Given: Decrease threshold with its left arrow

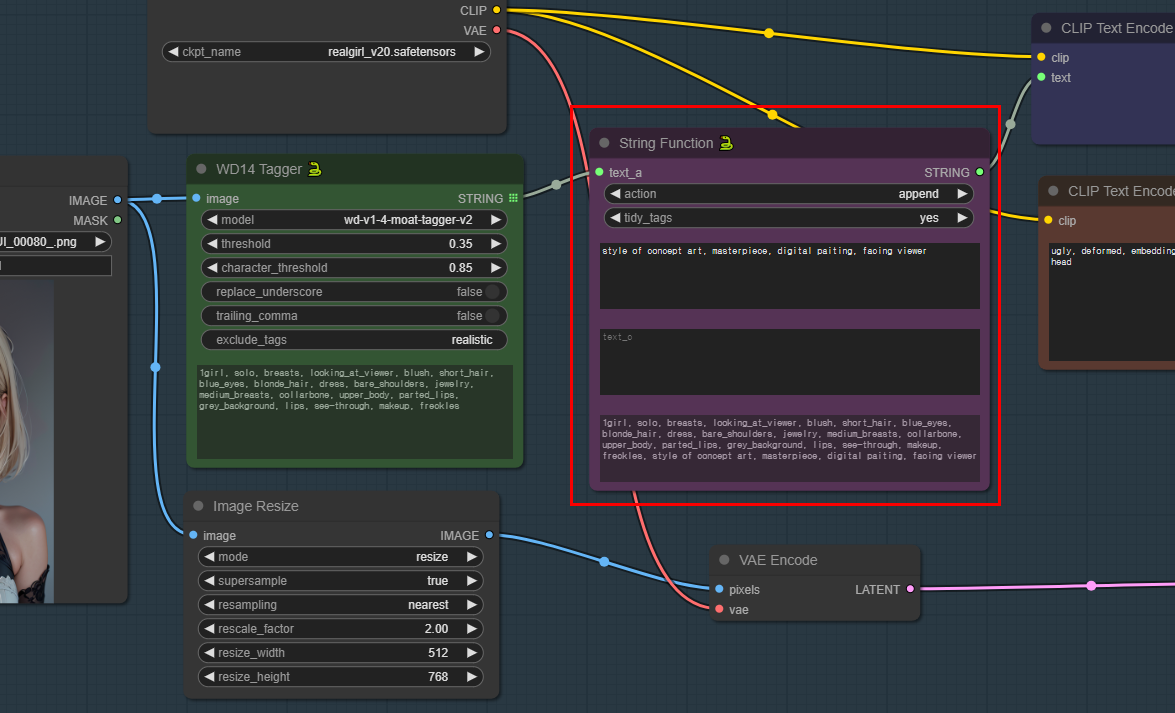Looking at the screenshot, I should click(212, 244).
